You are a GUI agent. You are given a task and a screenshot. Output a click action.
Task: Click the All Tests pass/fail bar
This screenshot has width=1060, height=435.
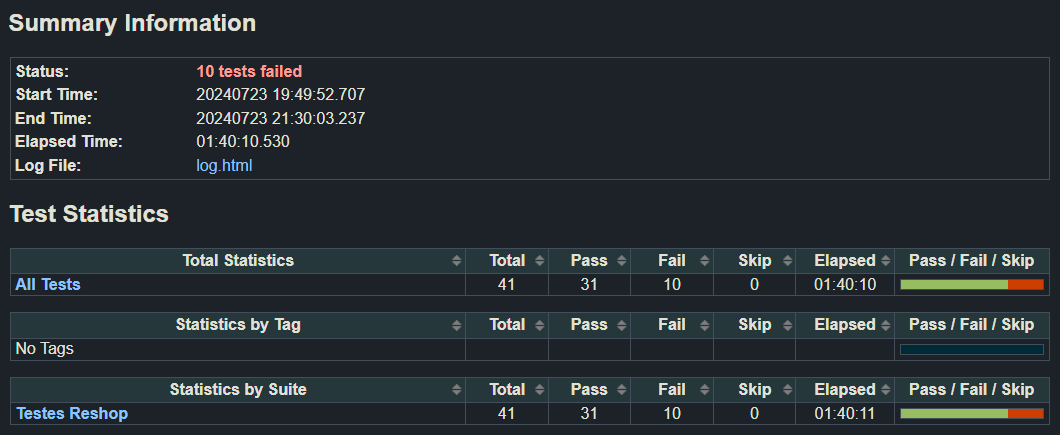(x=971, y=285)
